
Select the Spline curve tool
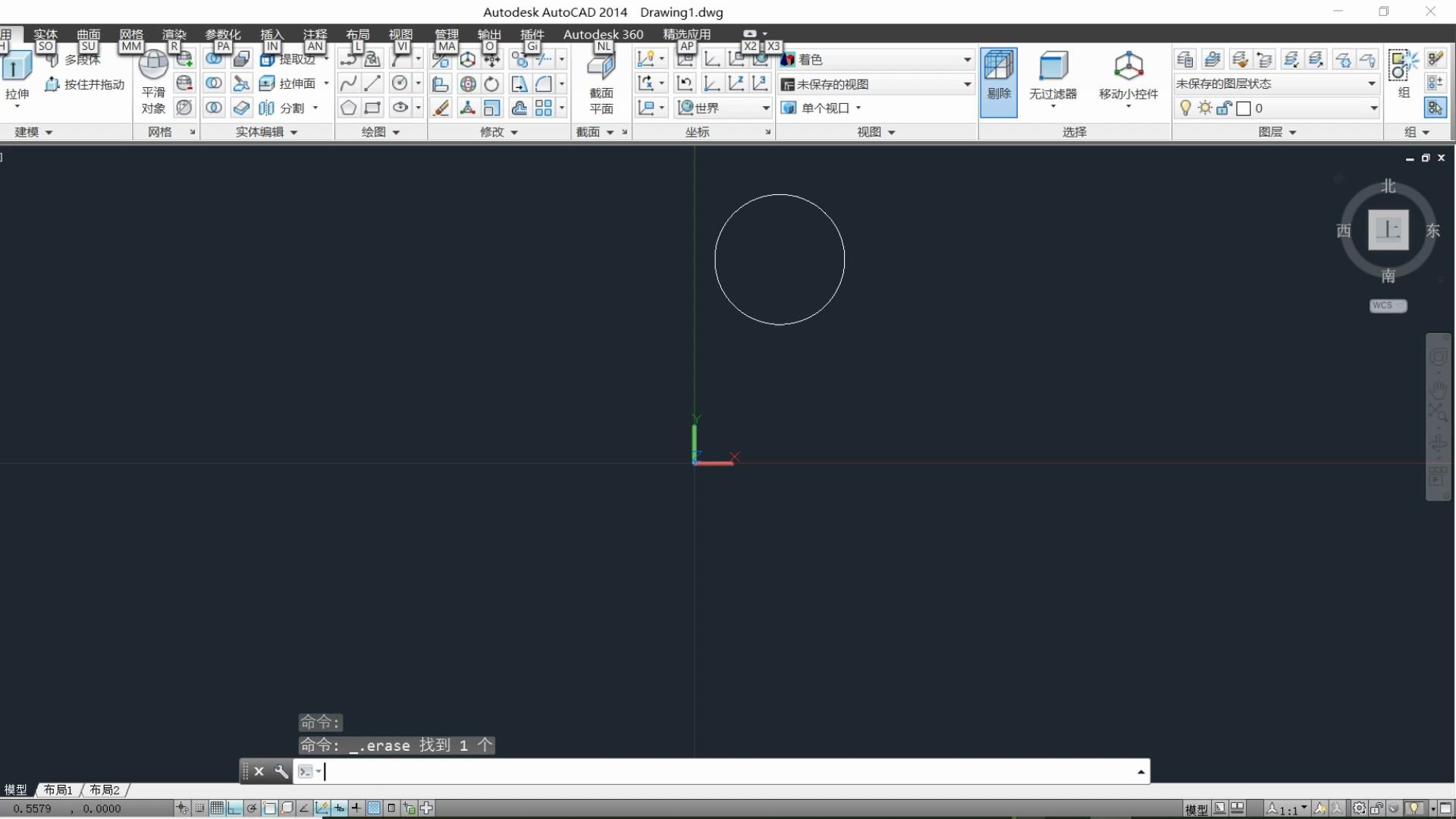pos(348,83)
